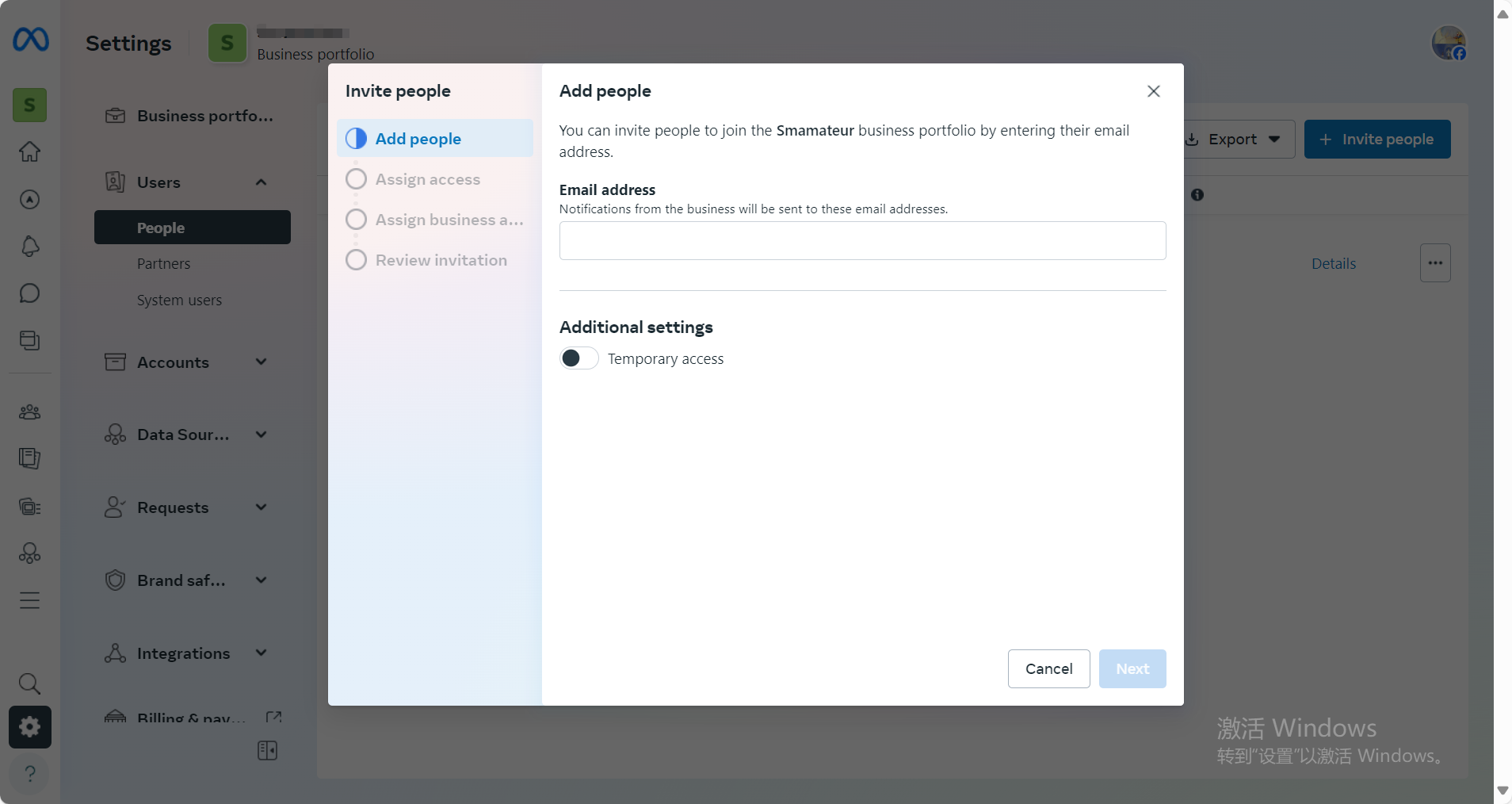The height and width of the screenshot is (804, 1512).
Task: Open the Export dropdown
Action: point(1239,140)
